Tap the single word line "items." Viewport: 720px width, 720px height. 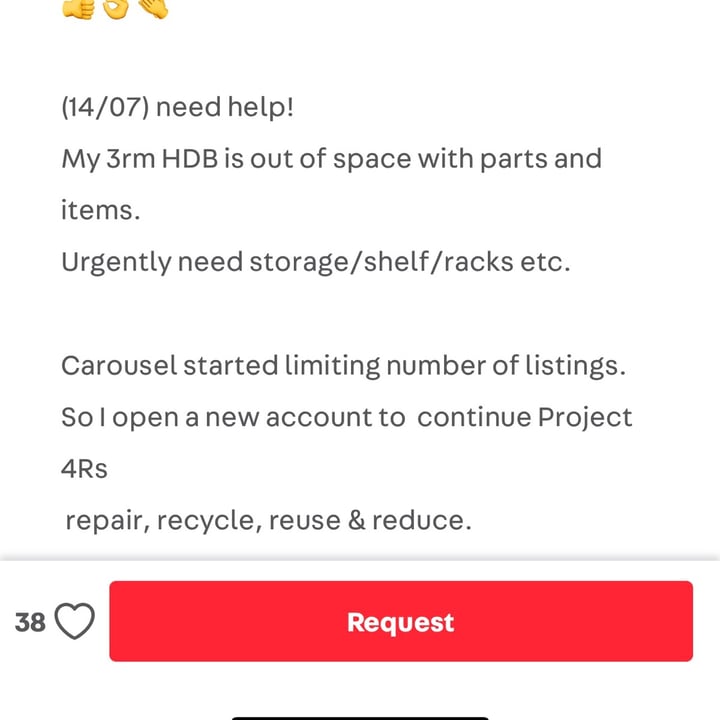click(101, 211)
